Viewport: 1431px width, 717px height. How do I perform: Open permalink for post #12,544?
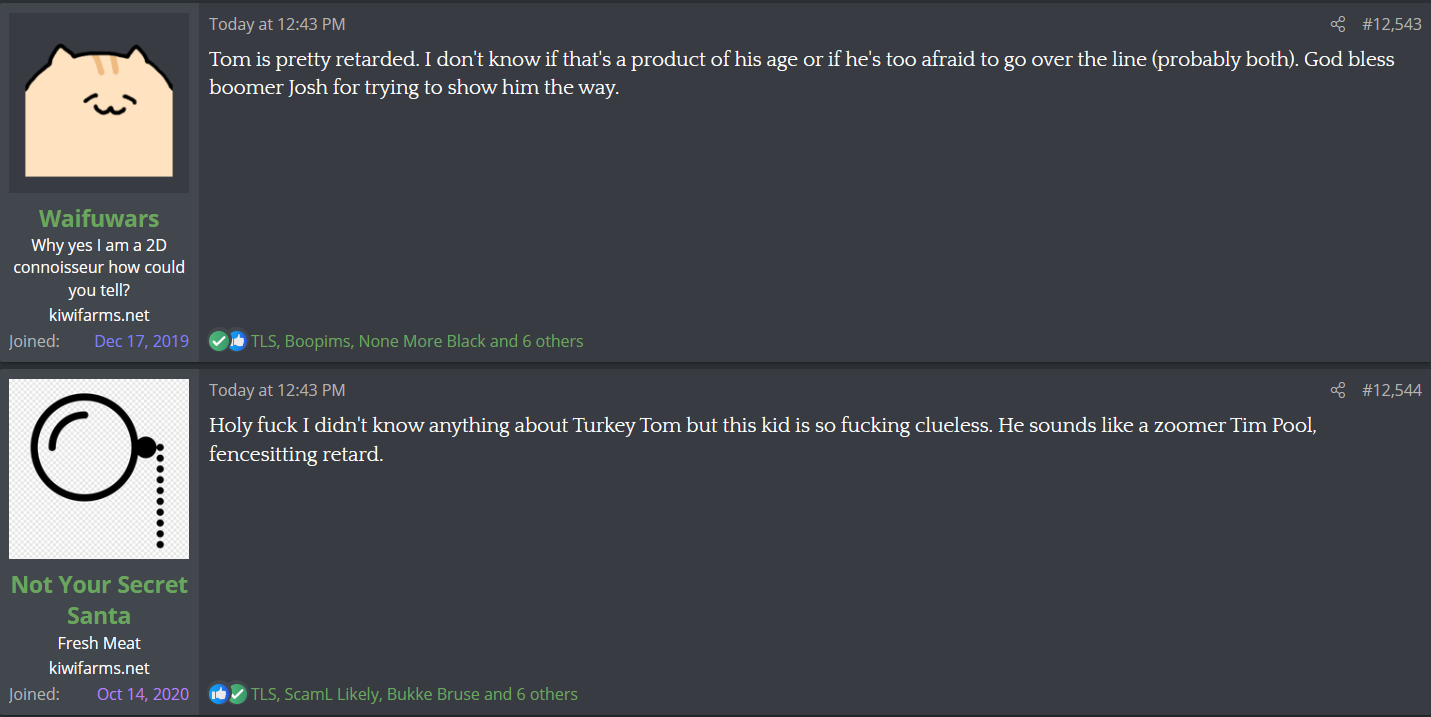(1391, 390)
